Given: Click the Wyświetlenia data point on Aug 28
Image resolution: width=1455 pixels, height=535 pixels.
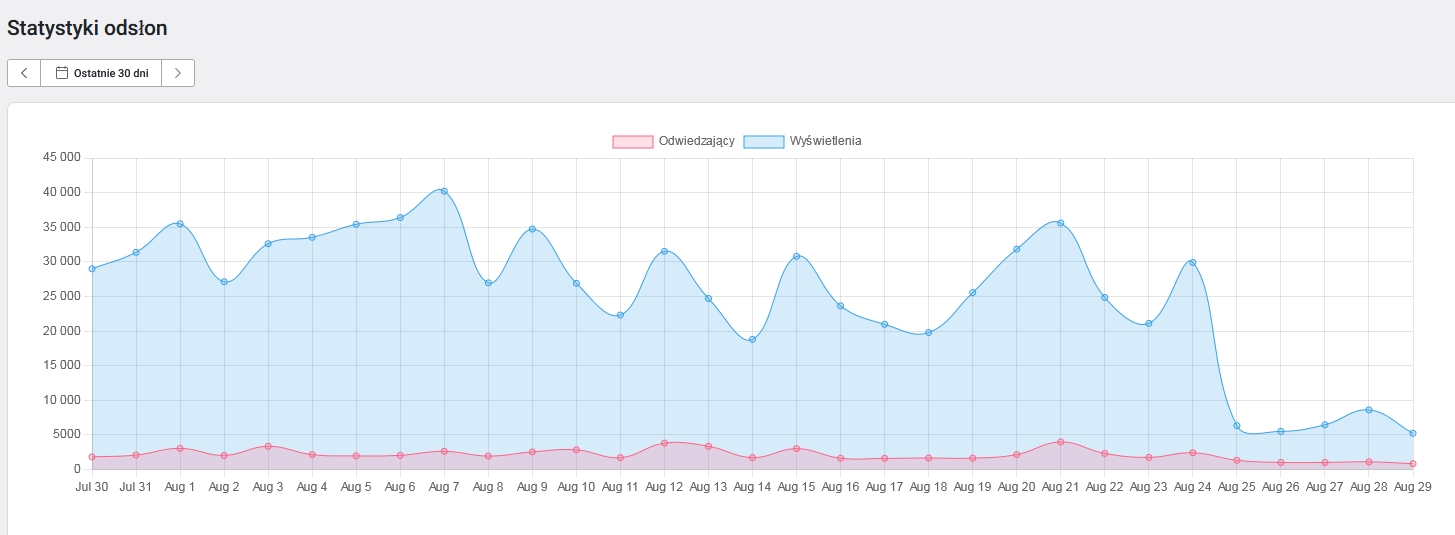Looking at the screenshot, I should point(1368,410).
